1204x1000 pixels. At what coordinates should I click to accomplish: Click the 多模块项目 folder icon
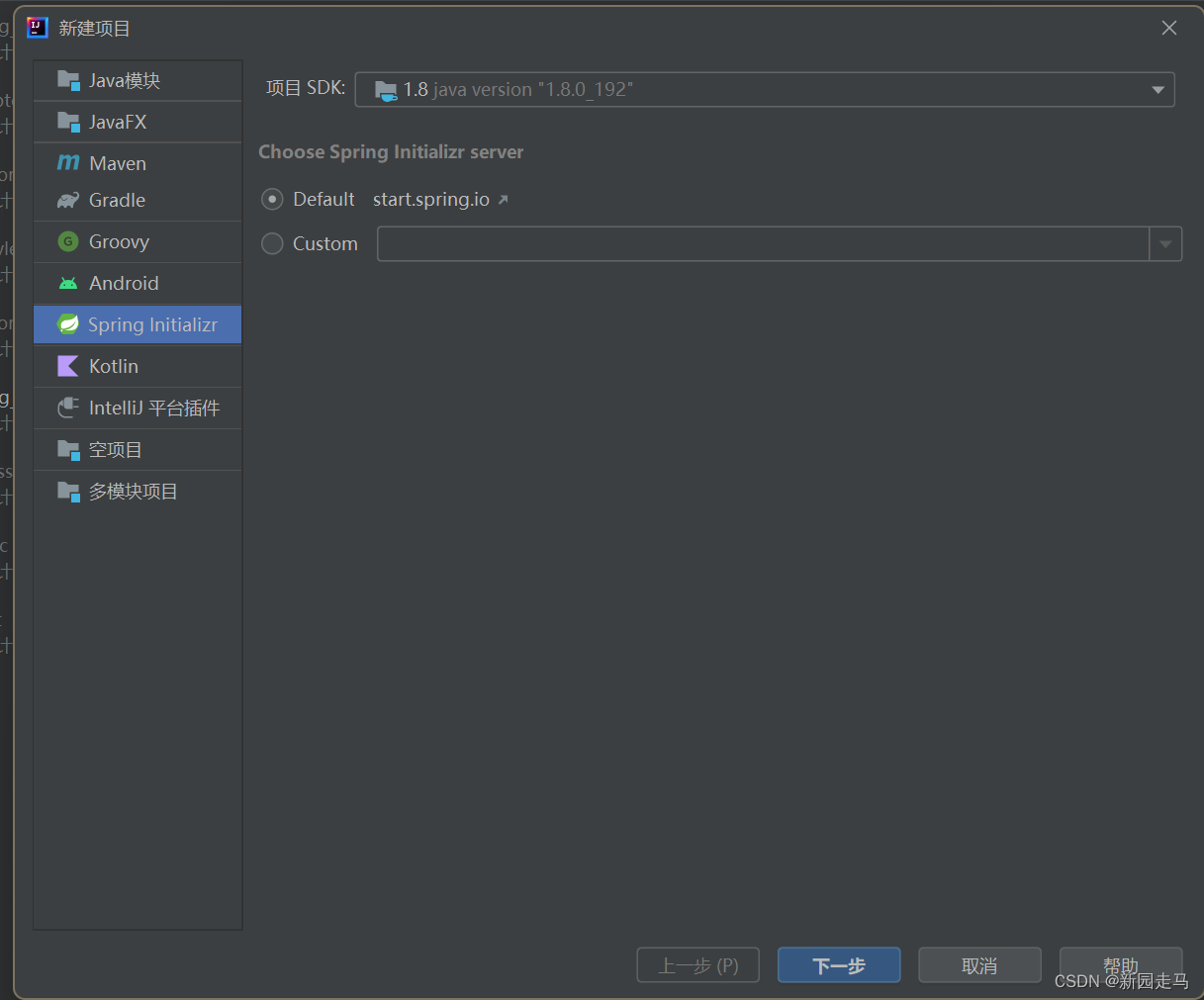[68, 492]
